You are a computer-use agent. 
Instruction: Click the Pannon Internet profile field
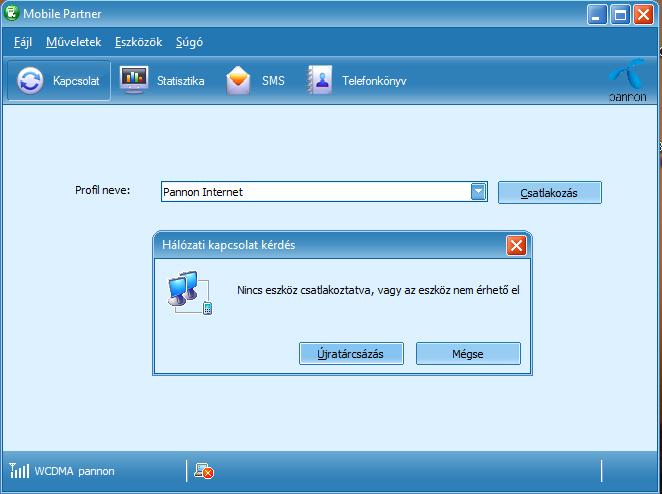coord(324,192)
